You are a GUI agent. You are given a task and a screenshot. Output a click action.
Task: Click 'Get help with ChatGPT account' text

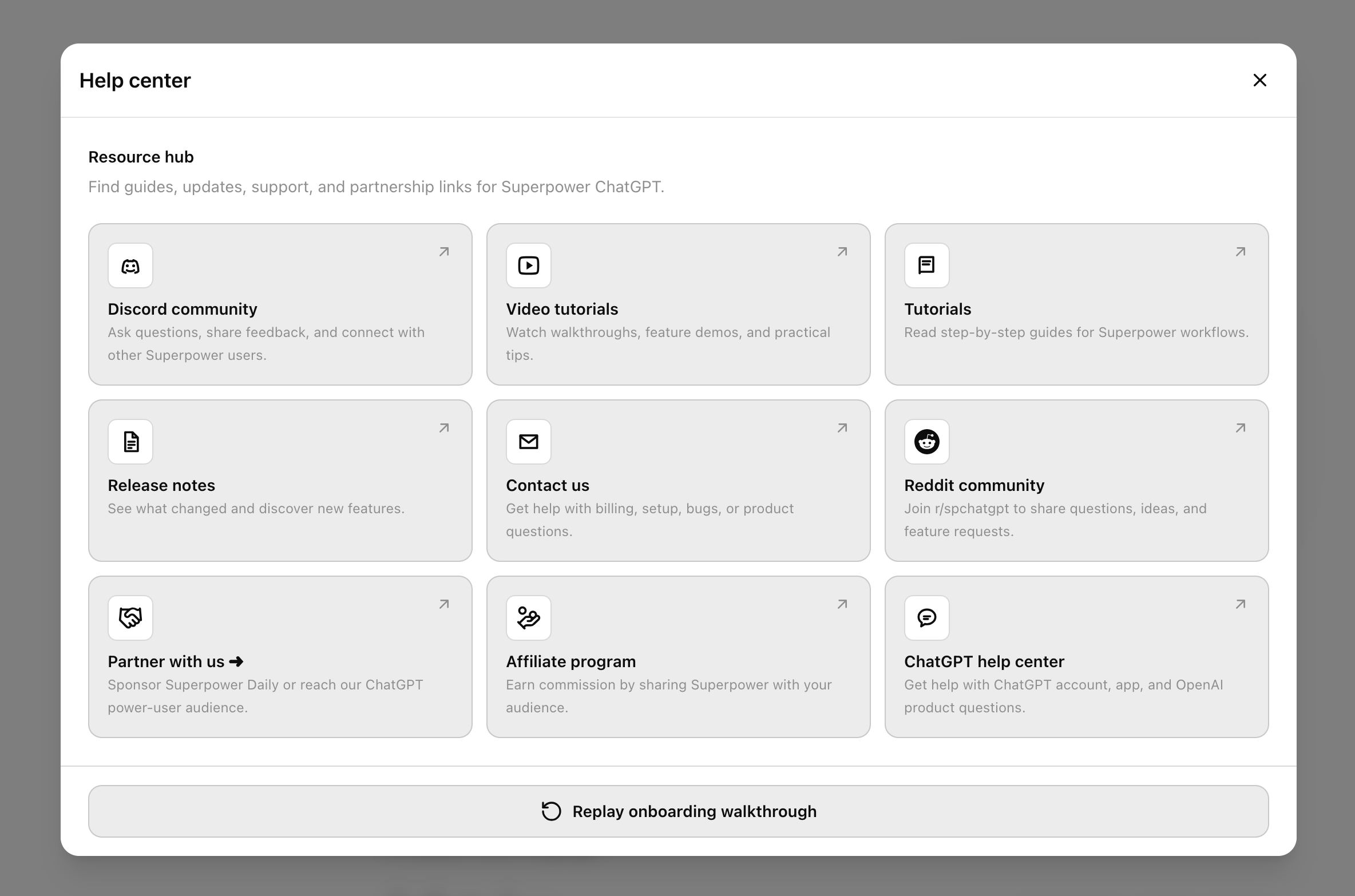(1064, 696)
